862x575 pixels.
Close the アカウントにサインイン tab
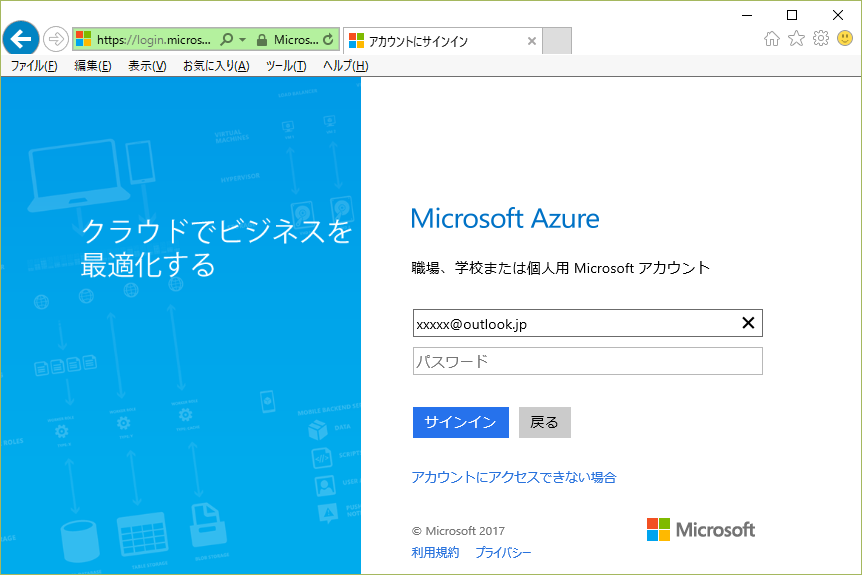532,41
